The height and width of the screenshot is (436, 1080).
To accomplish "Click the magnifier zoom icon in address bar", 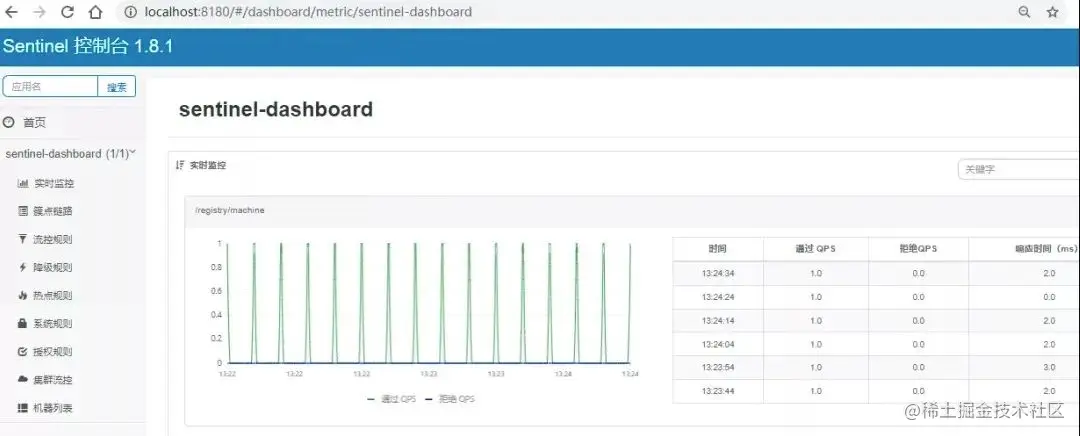I will tap(1024, 12).
